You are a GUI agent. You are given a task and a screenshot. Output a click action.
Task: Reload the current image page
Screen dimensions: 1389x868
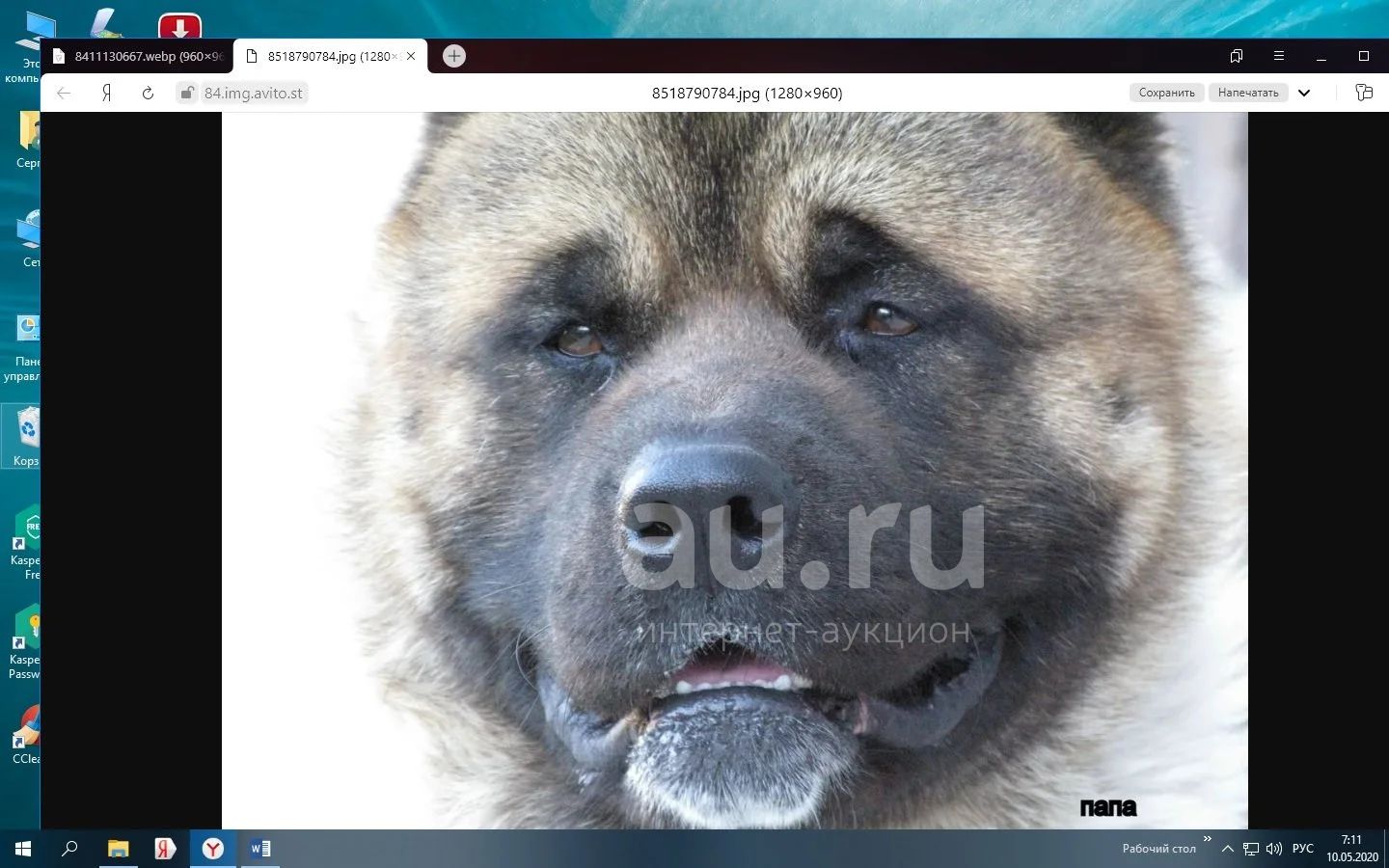(148, 93)
